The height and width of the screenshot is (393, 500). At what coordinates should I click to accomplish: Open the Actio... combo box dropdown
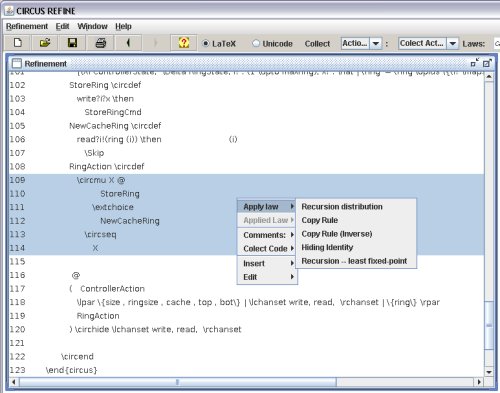tap(376, 44)
